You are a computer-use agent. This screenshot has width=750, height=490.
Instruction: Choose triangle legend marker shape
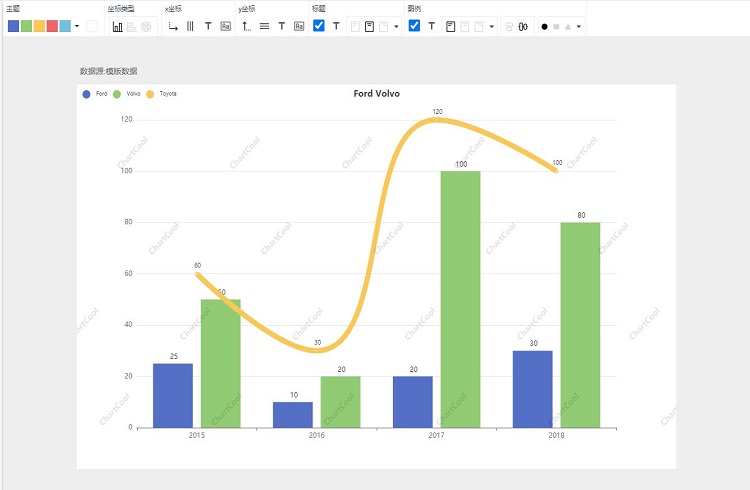[x=568, y=27]
